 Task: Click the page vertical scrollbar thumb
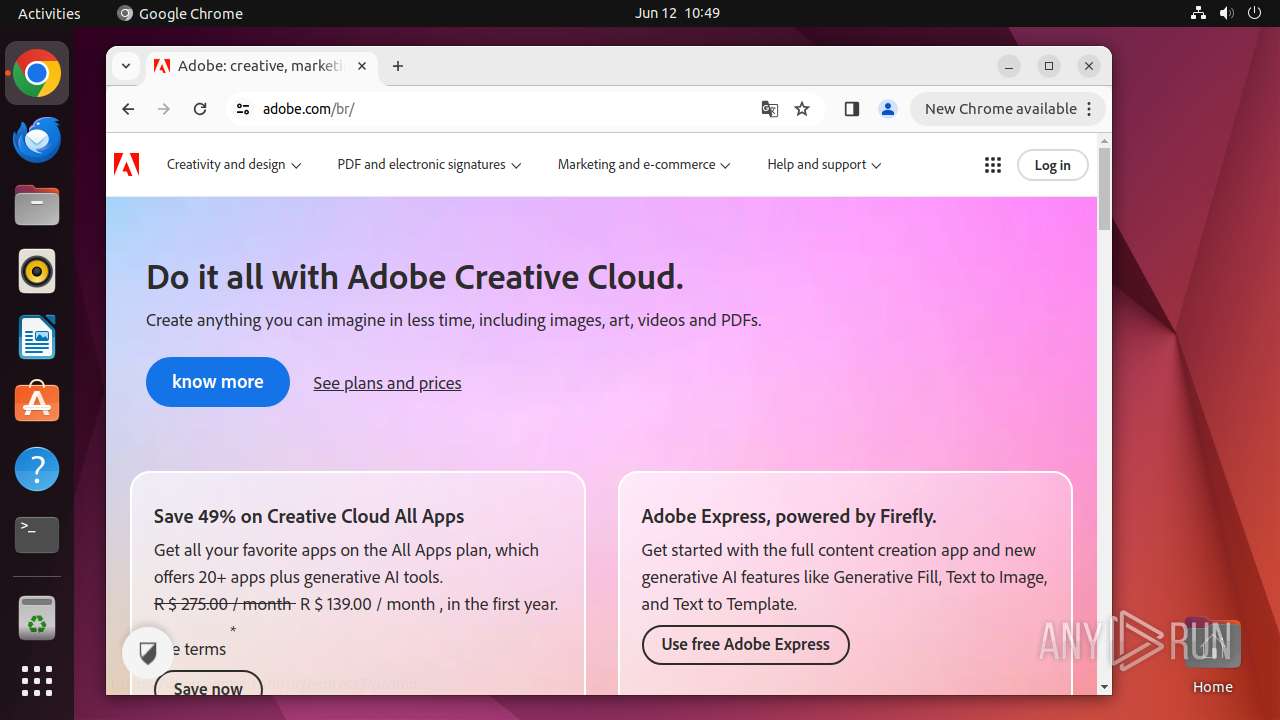(x=1104, y=188)
